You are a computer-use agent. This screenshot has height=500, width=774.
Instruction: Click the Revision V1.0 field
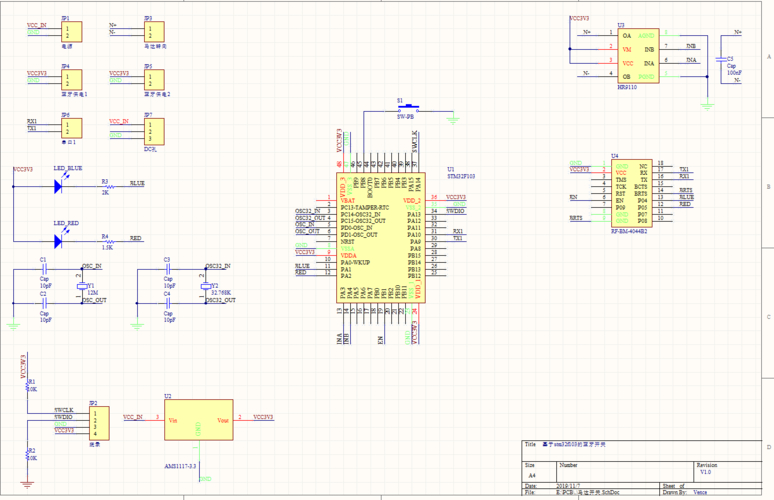[x=722, y=470]
